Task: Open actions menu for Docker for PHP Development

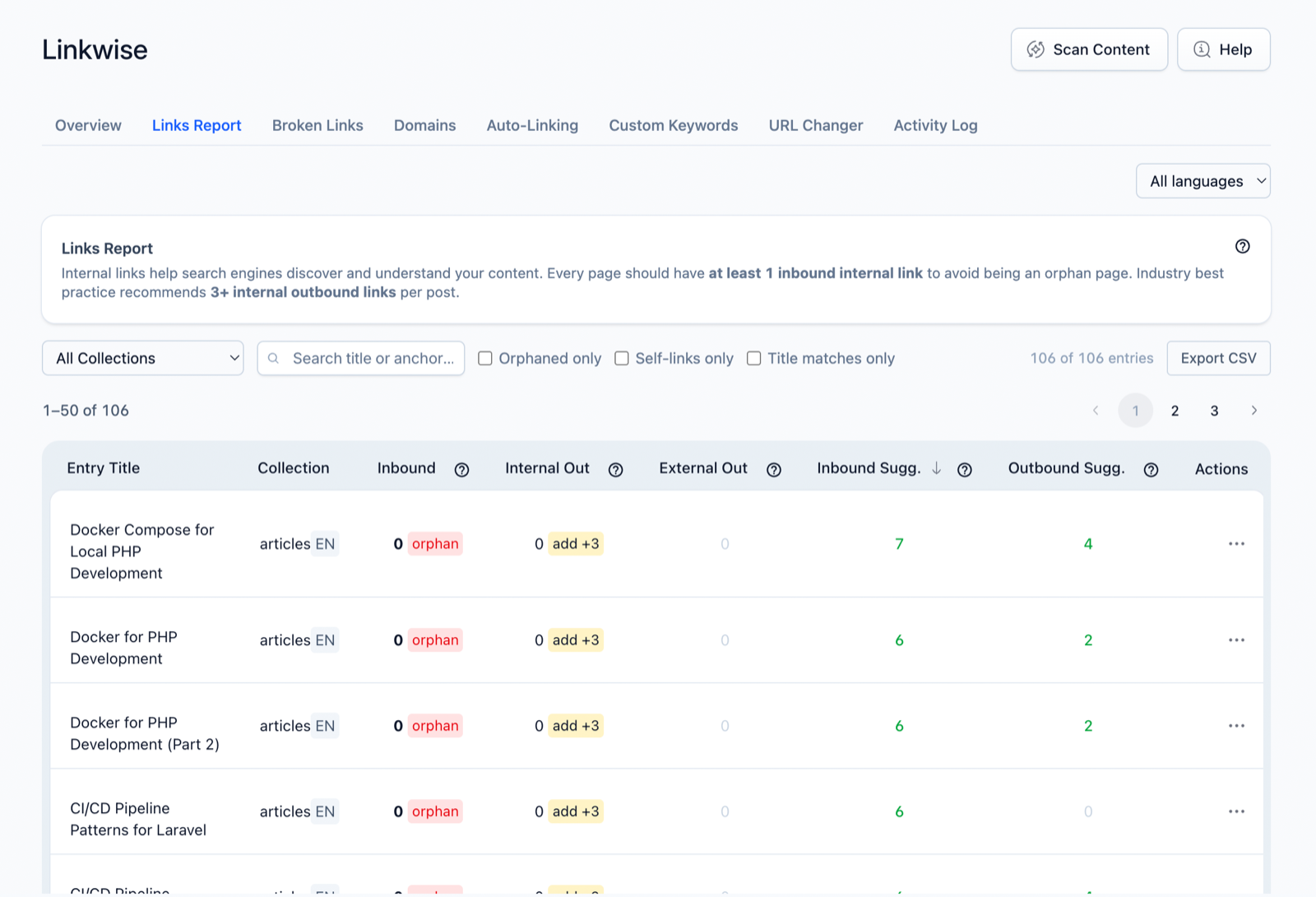Action: click(1236, 640)
